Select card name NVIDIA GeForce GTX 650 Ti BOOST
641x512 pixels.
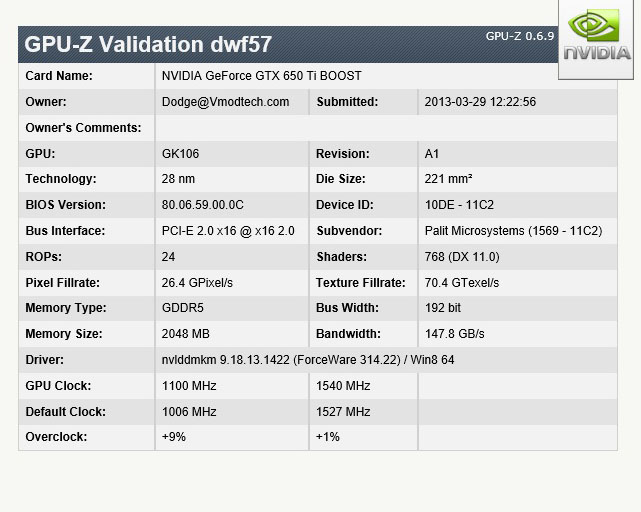point(262,76)
